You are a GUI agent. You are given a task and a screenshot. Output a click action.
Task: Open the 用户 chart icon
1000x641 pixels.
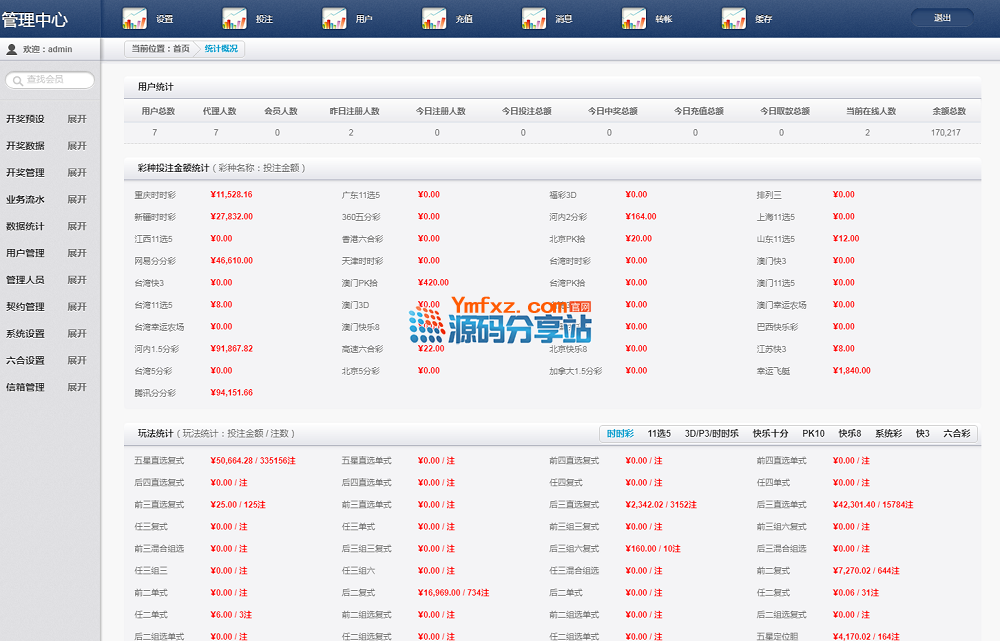click(x=334, y=18)
